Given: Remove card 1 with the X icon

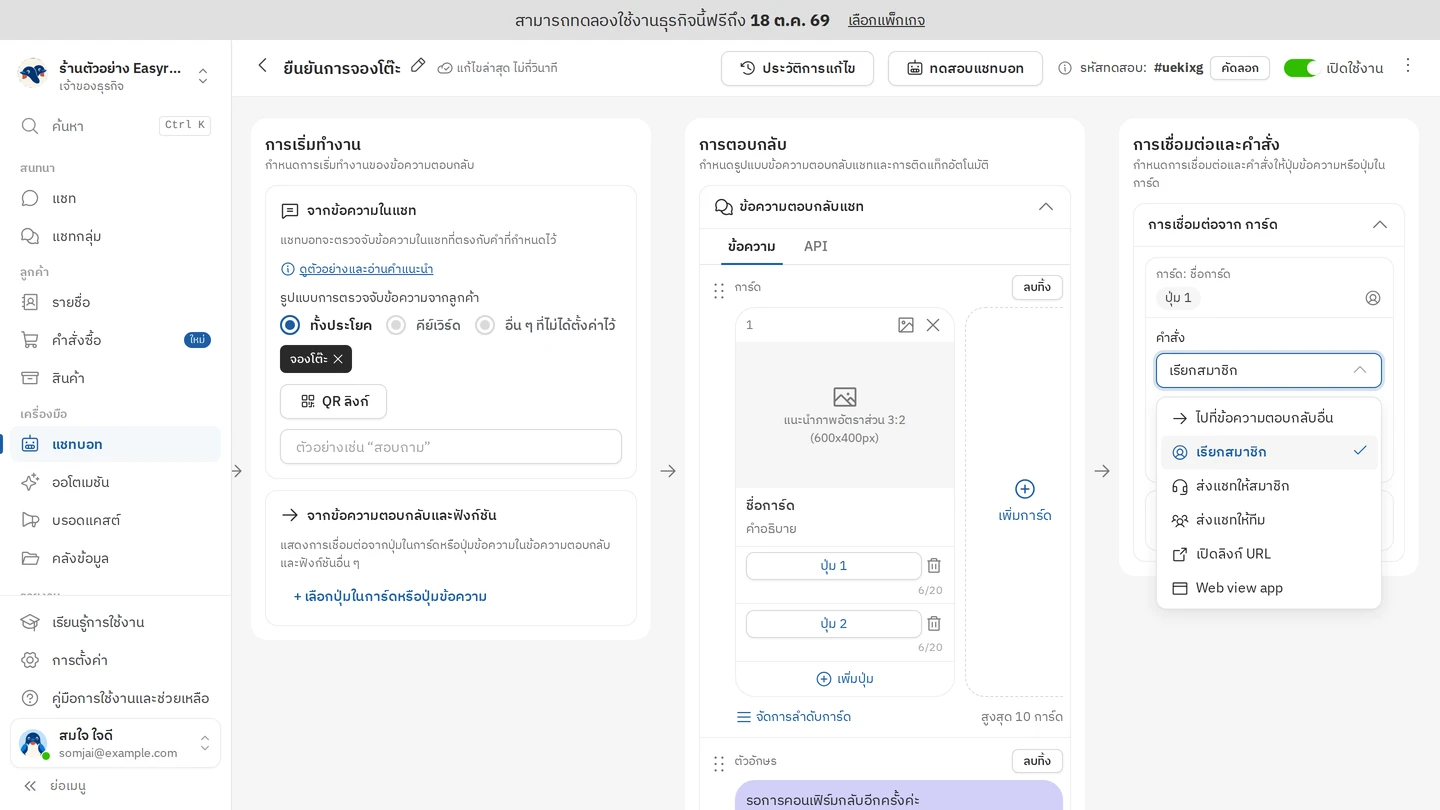Looking at the screenshot, I should 933,325.
